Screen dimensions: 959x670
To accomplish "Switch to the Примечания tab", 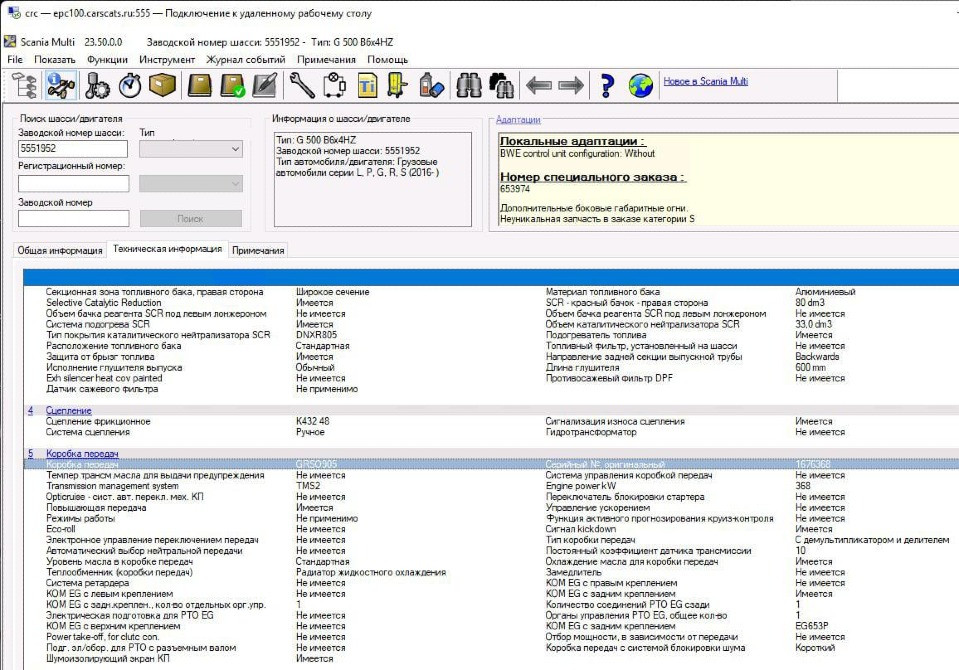I will [x=258, y=251].
